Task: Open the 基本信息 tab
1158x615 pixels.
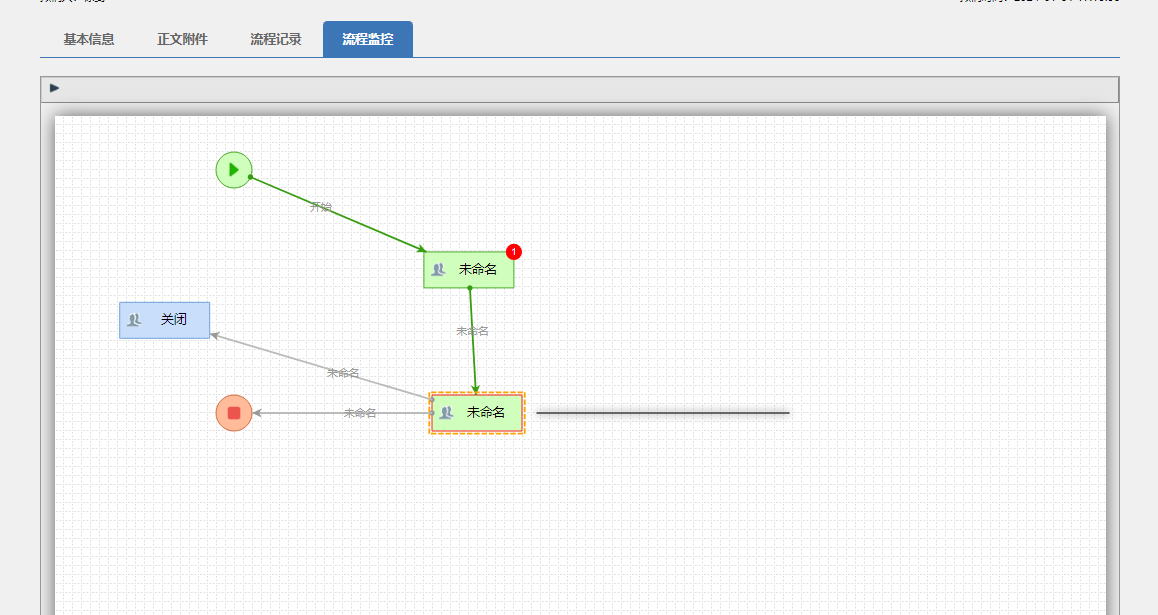Action: [89, 39]
